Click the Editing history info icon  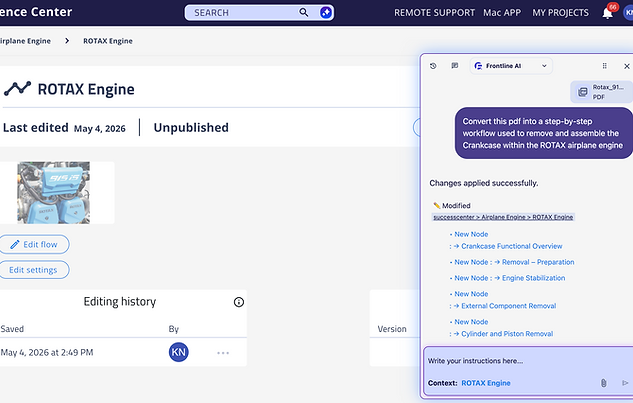pos(239,302)
